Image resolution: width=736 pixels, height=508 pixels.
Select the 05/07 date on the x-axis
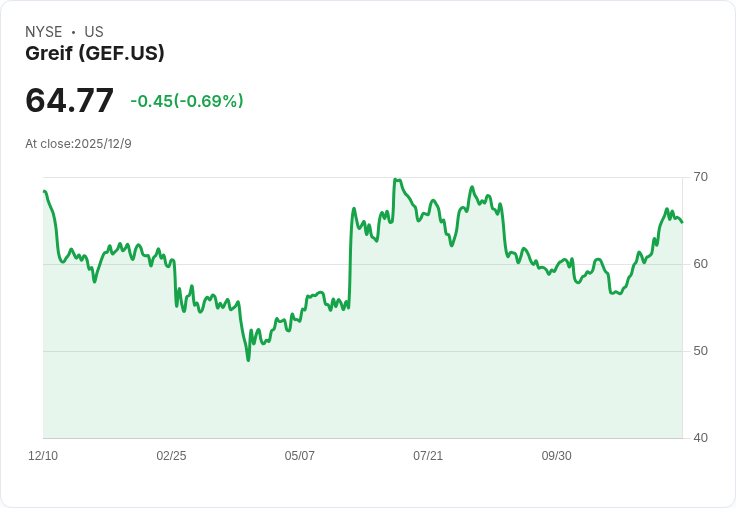click(299, 456)
